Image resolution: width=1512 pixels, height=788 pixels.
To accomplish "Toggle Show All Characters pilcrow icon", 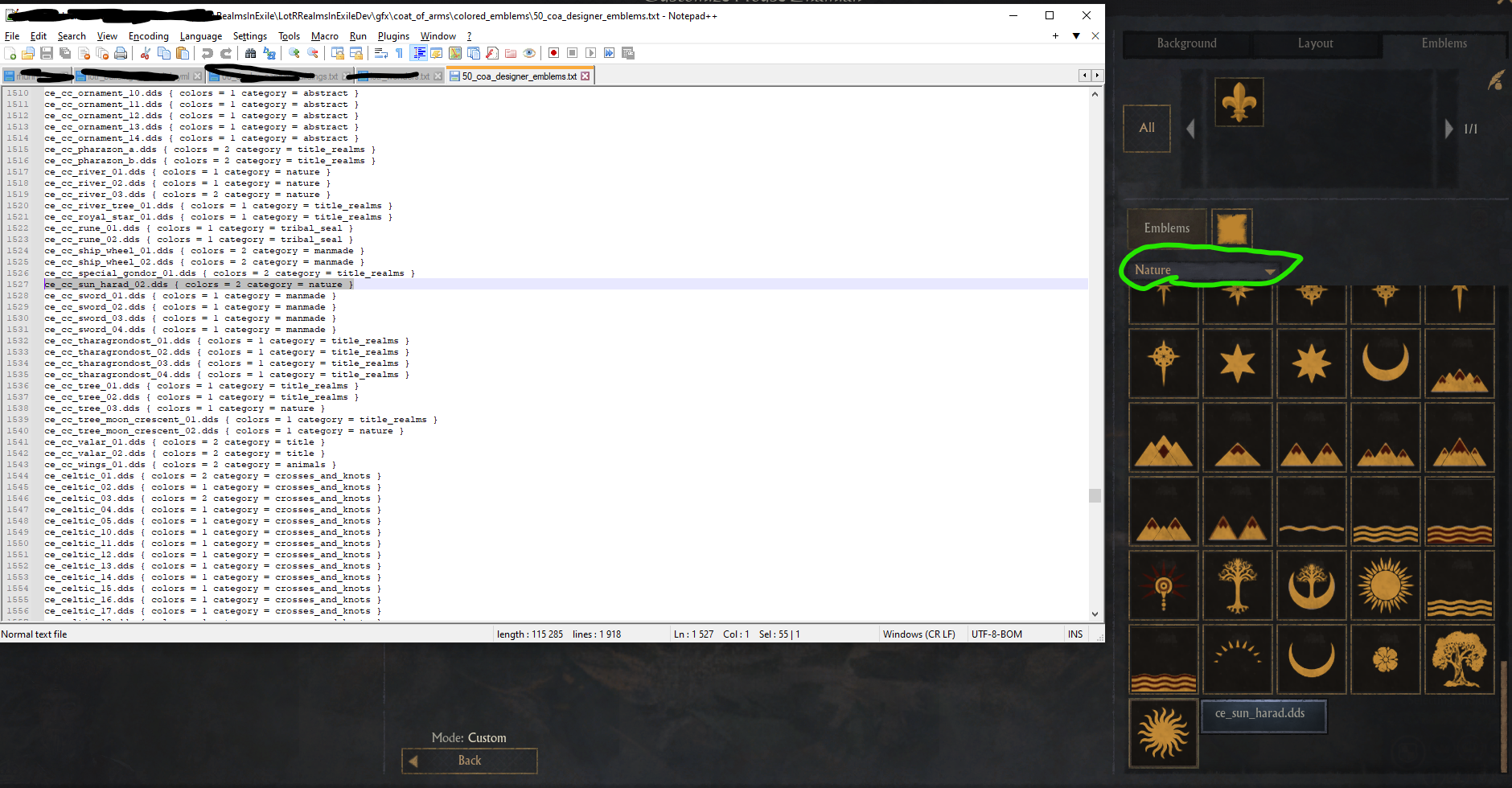I will [x=400, y=53].
